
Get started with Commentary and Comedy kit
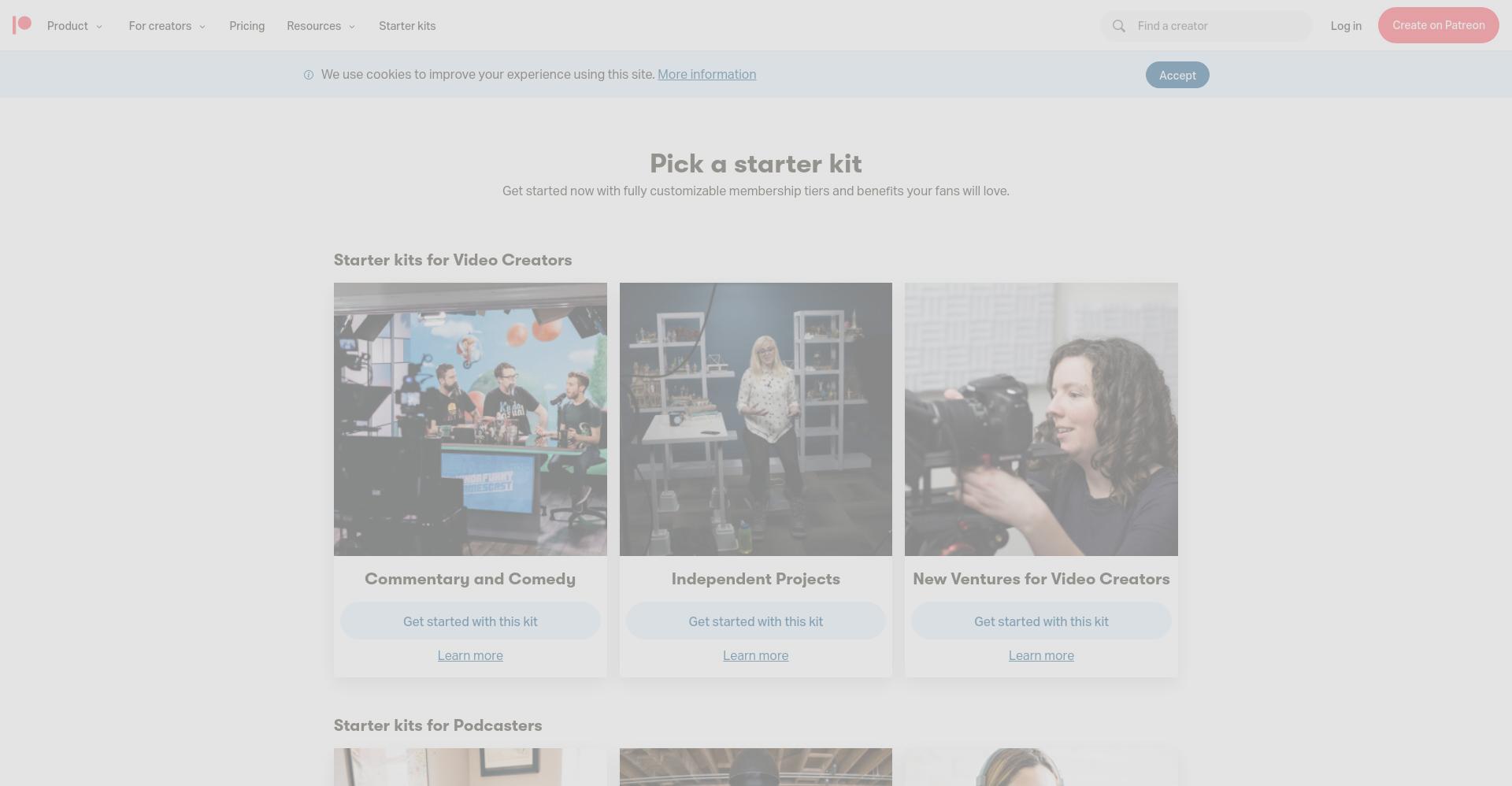470,621
